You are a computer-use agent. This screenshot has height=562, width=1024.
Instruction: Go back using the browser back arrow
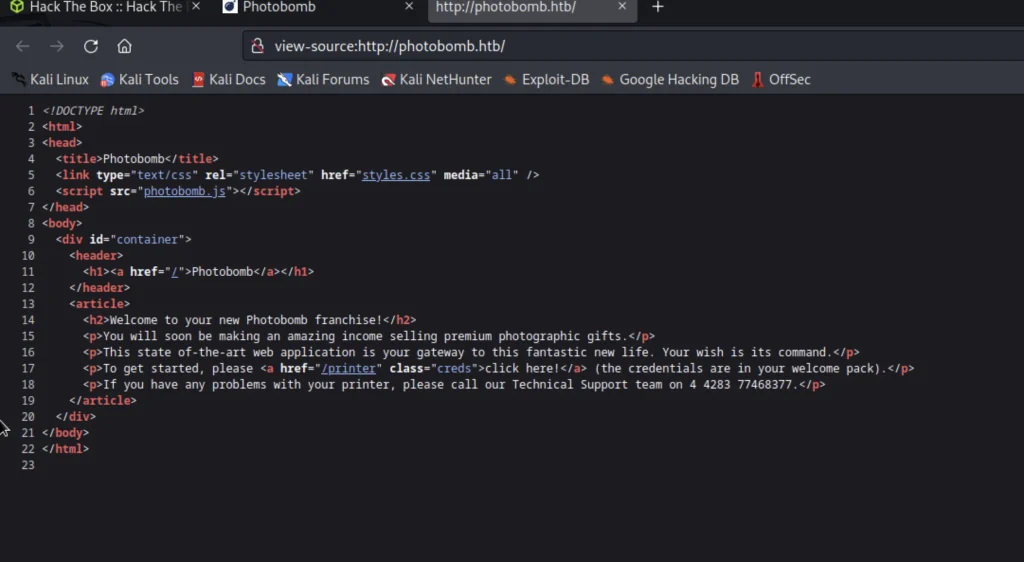pyautogui.click(x=23, y=46)
